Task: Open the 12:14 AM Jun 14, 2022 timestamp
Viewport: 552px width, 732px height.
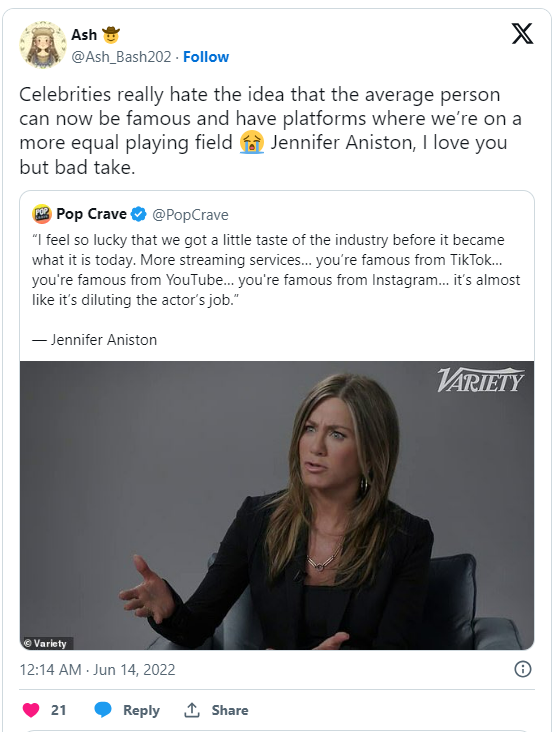Action: point(97,669)
